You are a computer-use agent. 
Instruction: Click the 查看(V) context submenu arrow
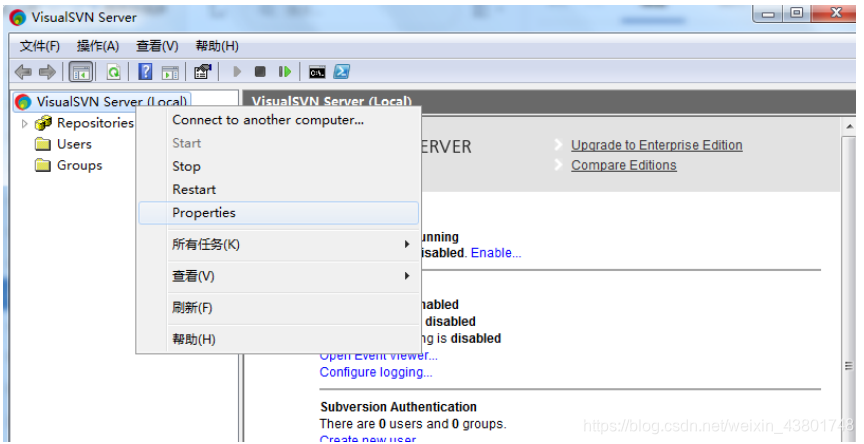[x=407, y=275]
